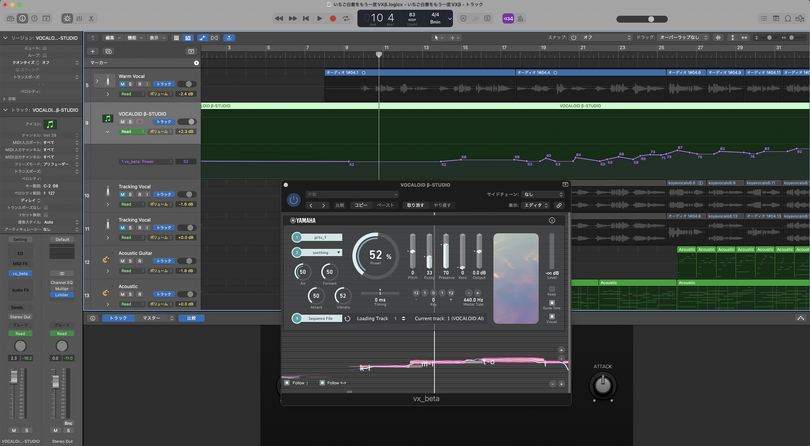Click the Presence vertical slider
The width and height of the screenshot is (810, 446).
pos(446,251)
